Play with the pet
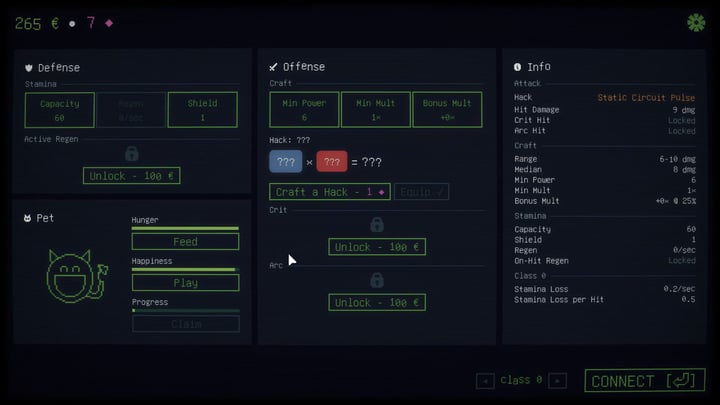This screenshot has height=405, width=720. click(x=186, y=283)
